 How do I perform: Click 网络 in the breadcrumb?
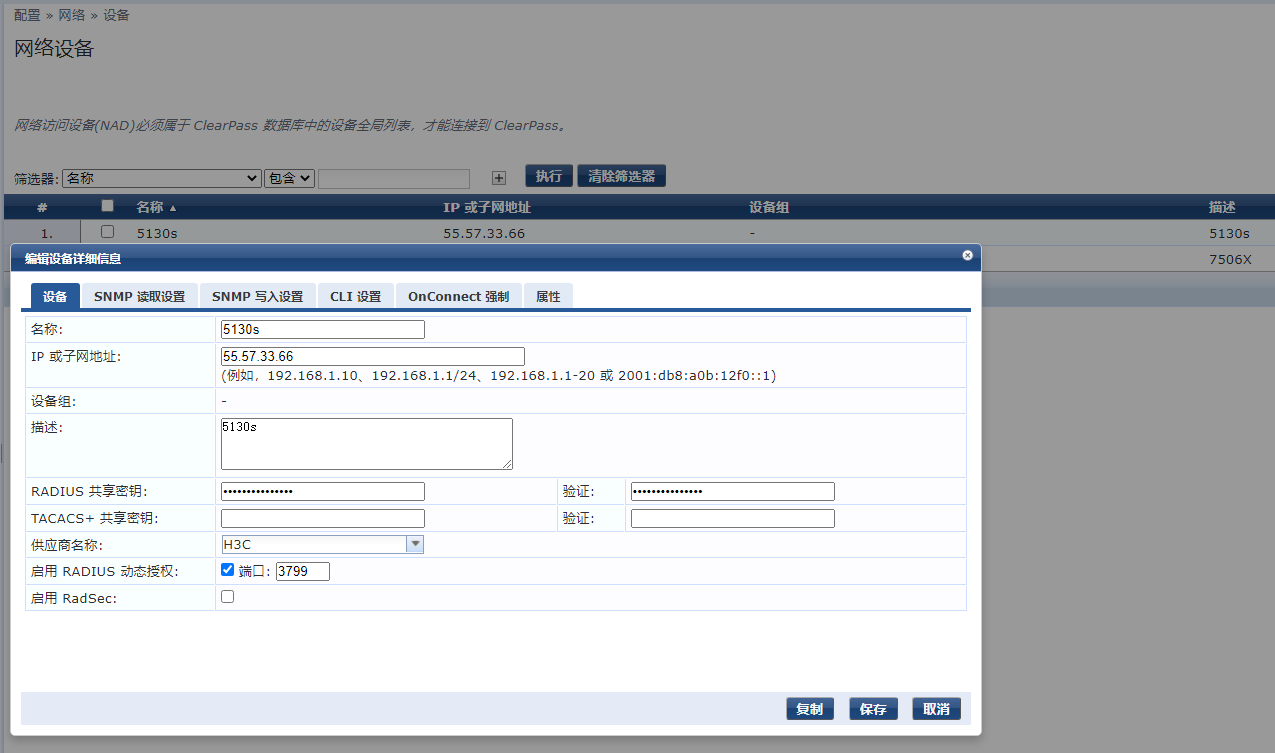(71, 15)
